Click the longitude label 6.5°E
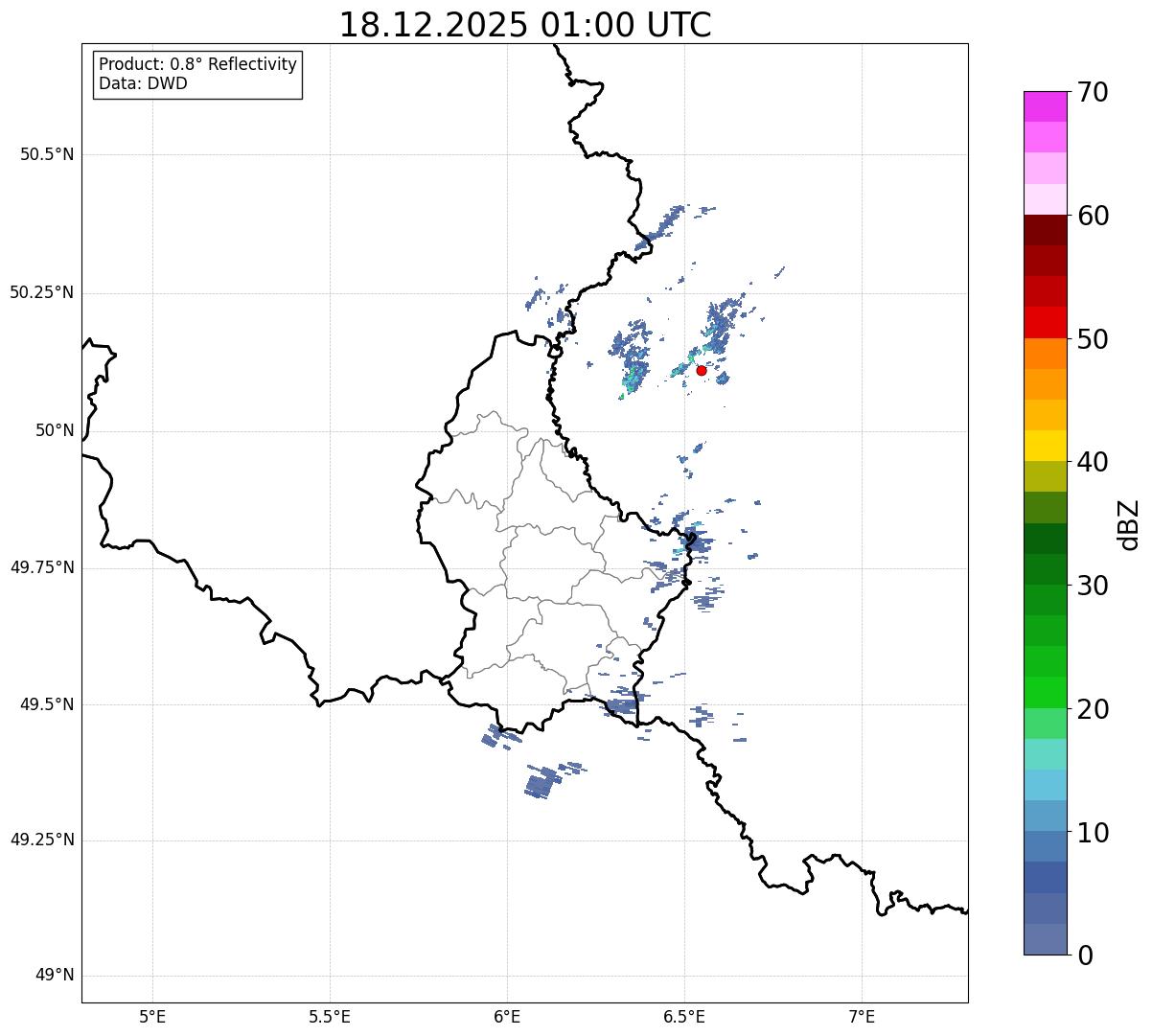1152x1036 pixels. click(x=684, y=1016)
